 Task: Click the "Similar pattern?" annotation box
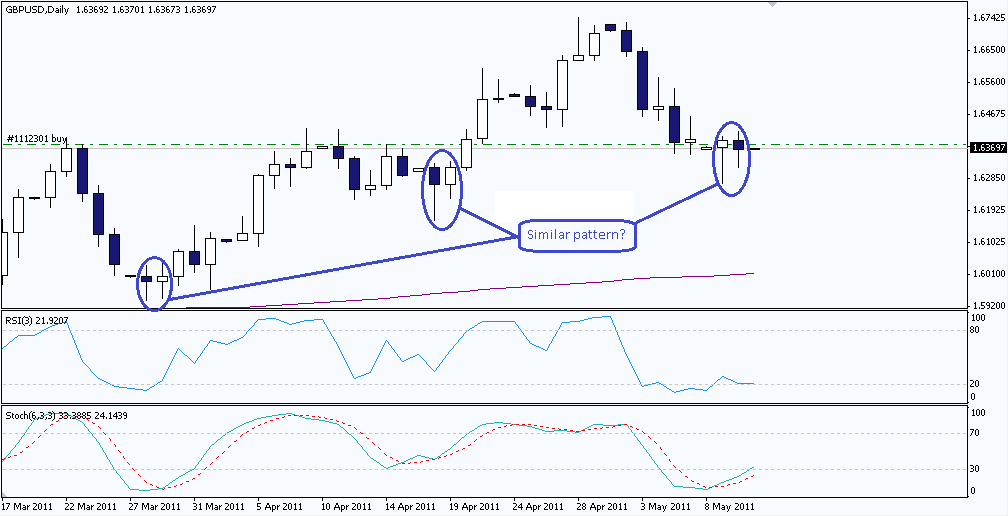[576, 236]
